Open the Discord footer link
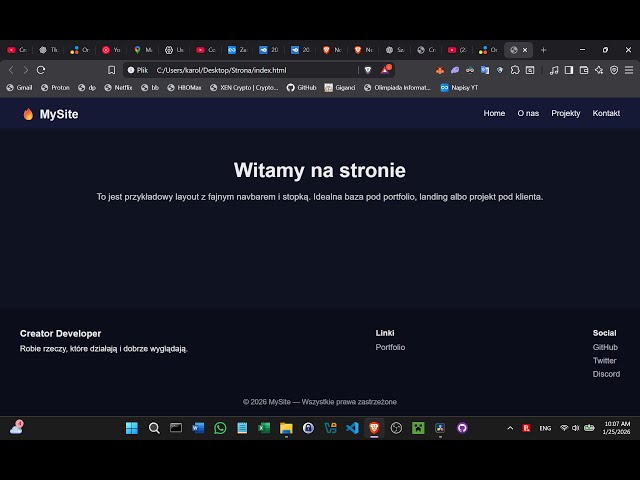This screenshot has height=480, width=640. [x=606, y=374]
